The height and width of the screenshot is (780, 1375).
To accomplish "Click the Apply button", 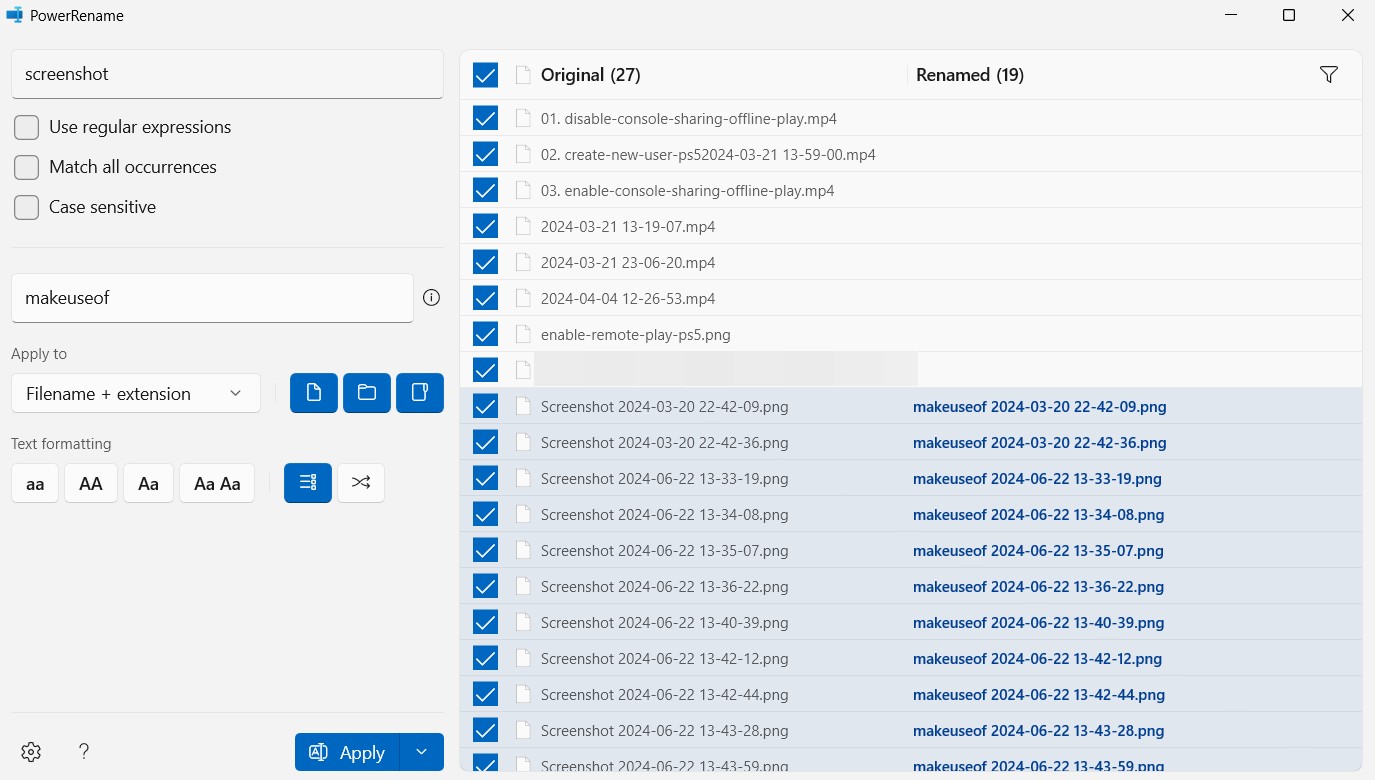I will 347,752.
